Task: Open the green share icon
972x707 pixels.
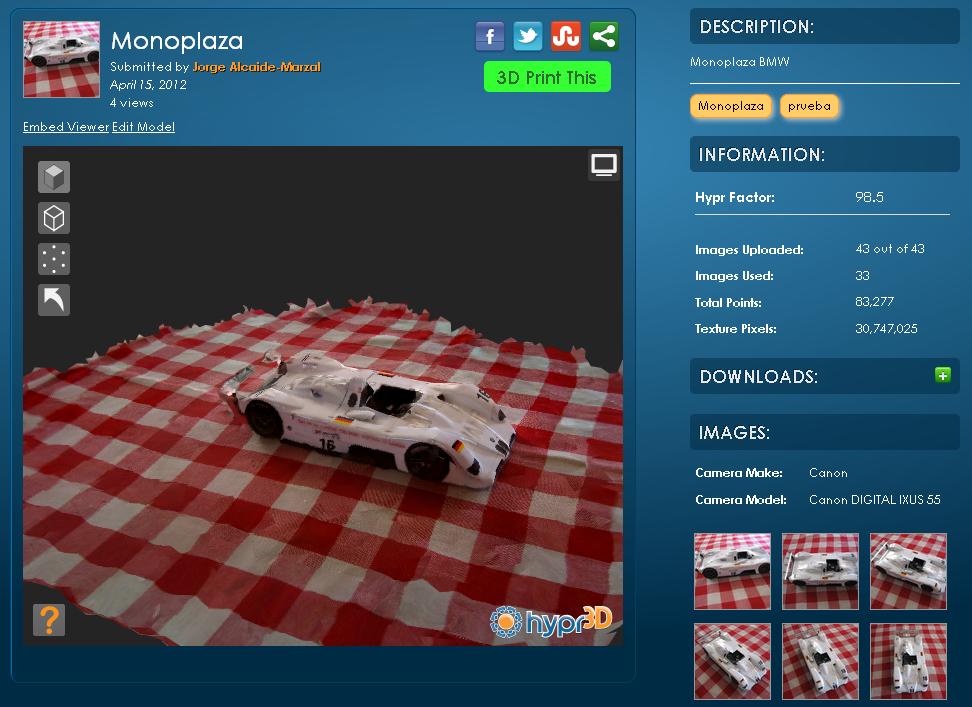Action: [603, 37]
